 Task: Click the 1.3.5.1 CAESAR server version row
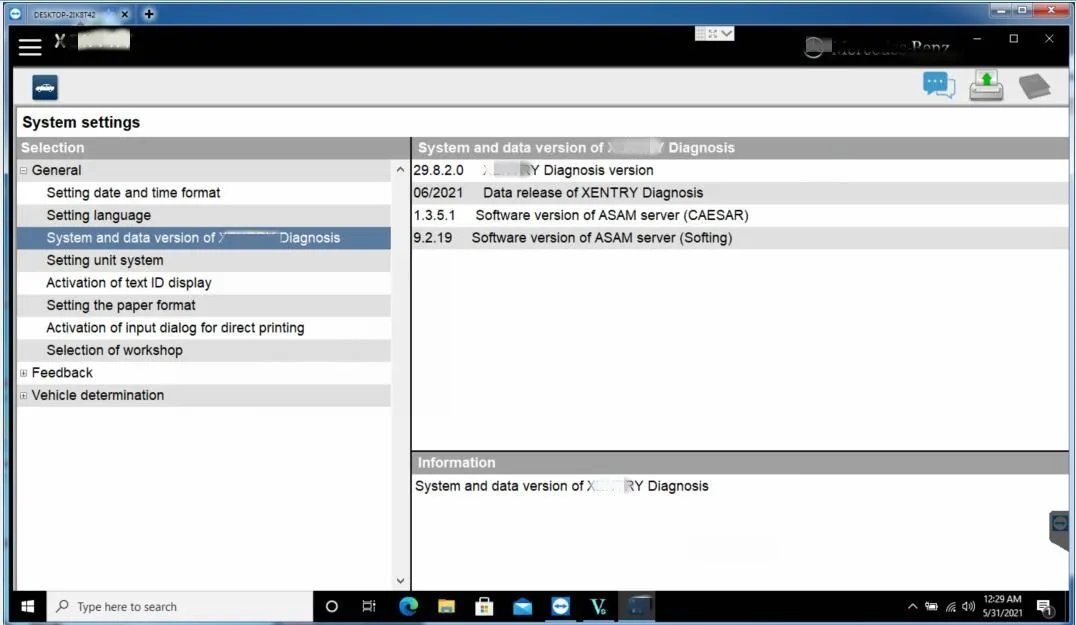[740, 215]
